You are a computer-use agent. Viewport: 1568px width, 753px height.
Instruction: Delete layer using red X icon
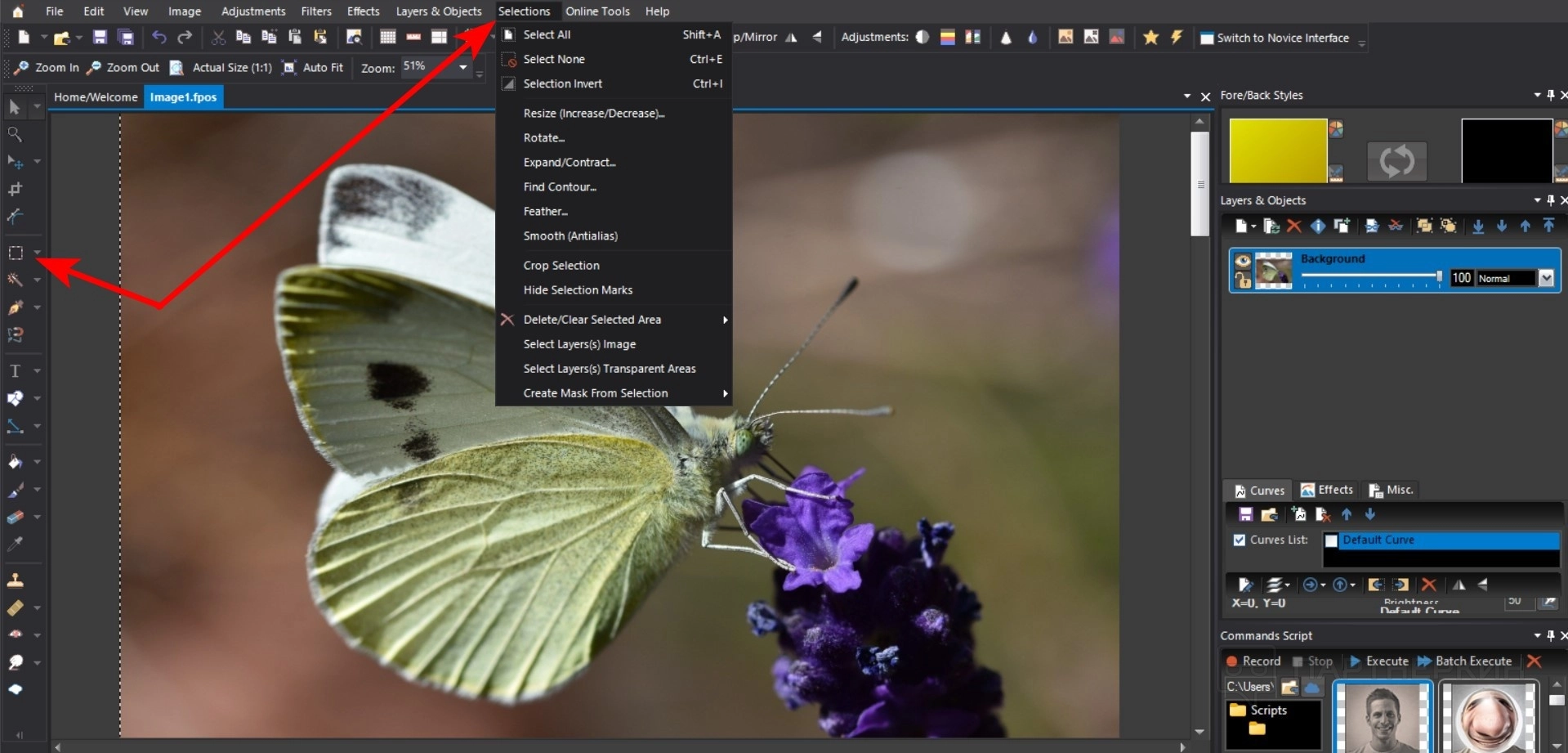pyautogui.click(x=1293, y=226)
